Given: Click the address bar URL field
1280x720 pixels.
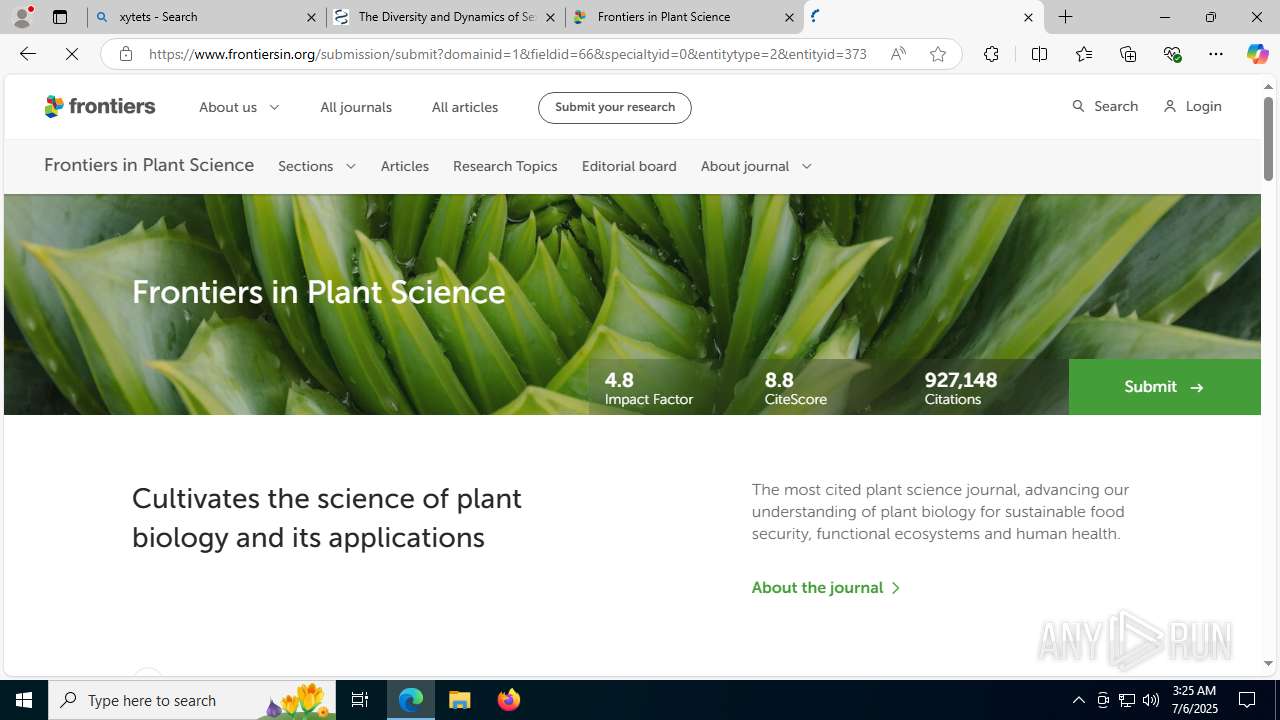Looking at the screenshot, I should (x=508, y=54).
